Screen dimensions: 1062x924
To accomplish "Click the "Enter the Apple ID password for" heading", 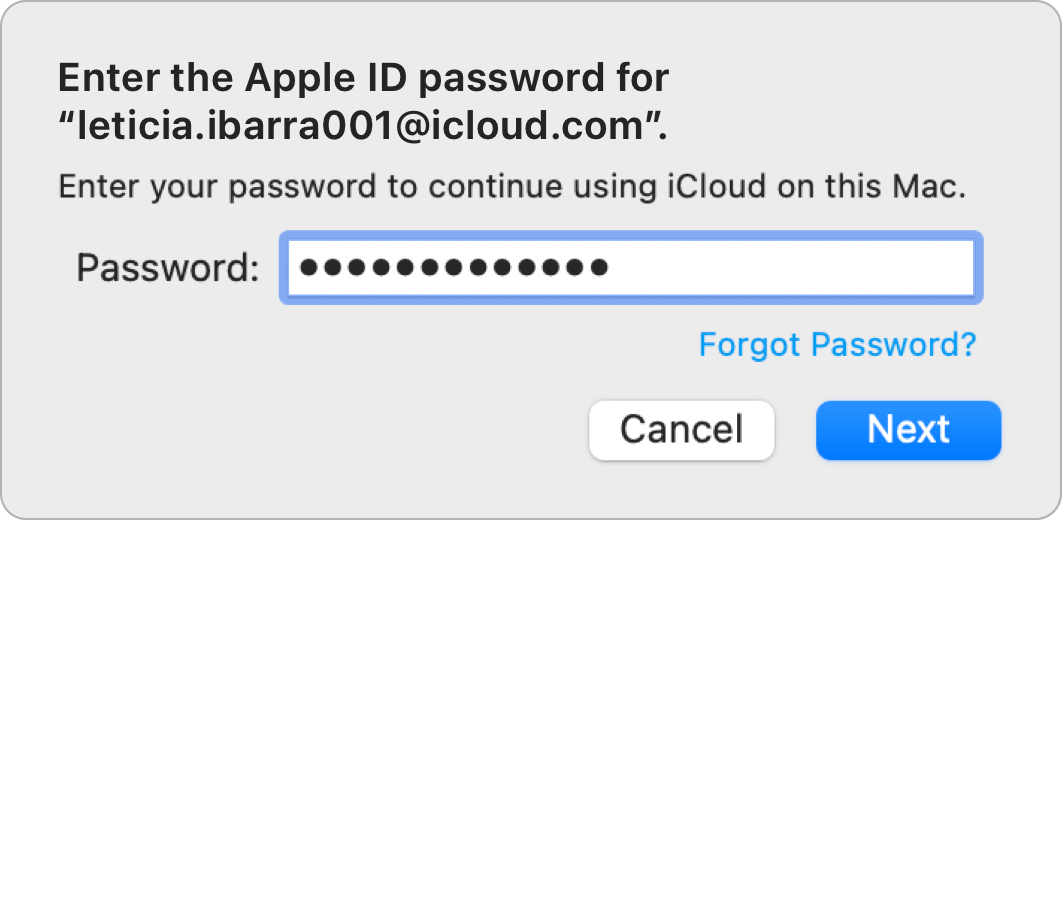I will pos(363,78).
